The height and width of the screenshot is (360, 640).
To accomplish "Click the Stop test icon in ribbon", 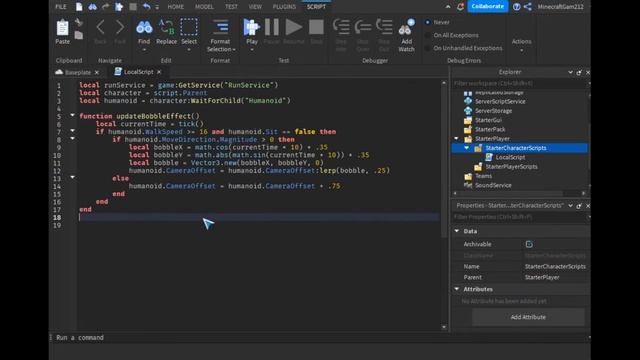I will tap(316, 27).
